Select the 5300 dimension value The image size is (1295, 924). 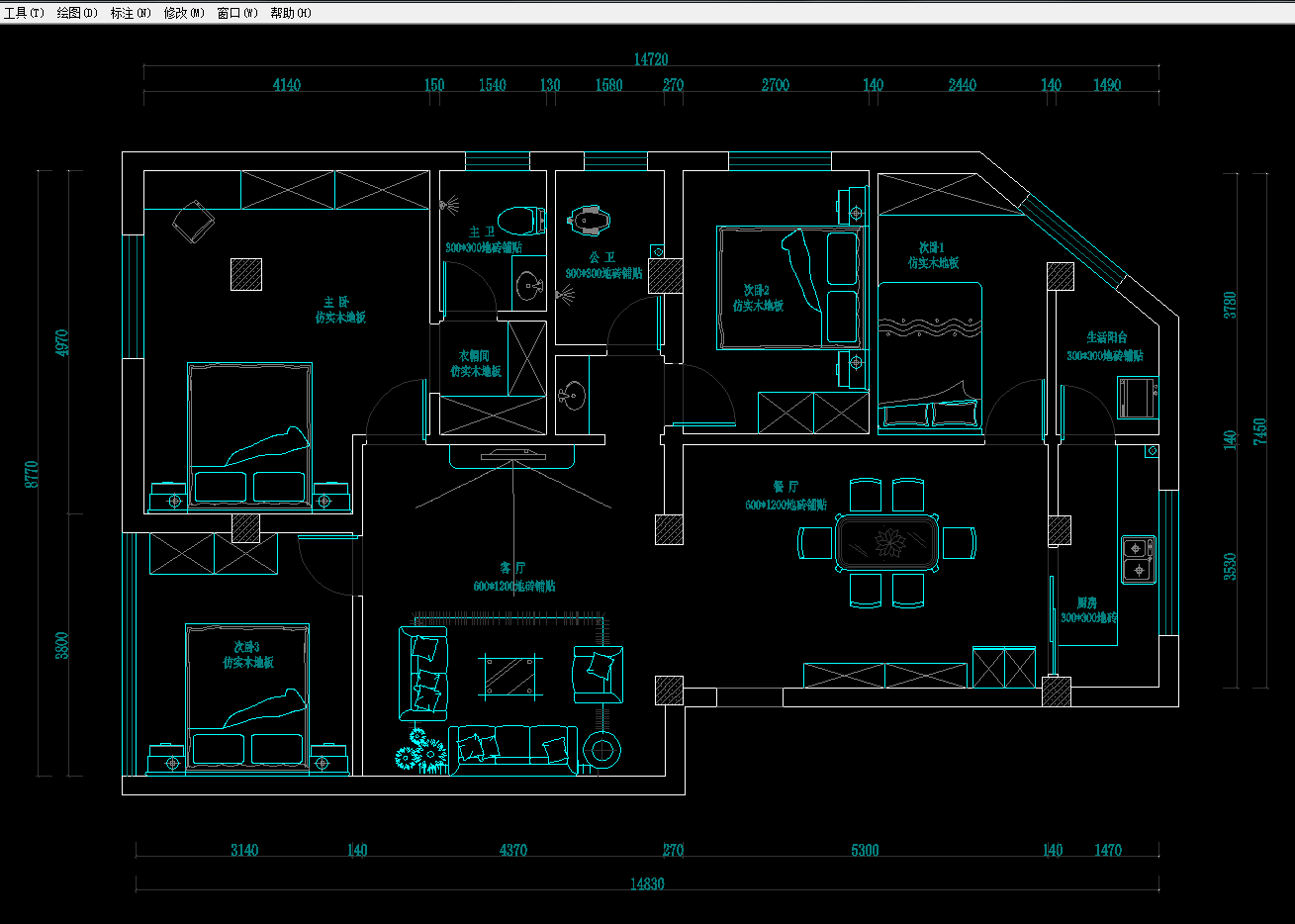(865, 850)
